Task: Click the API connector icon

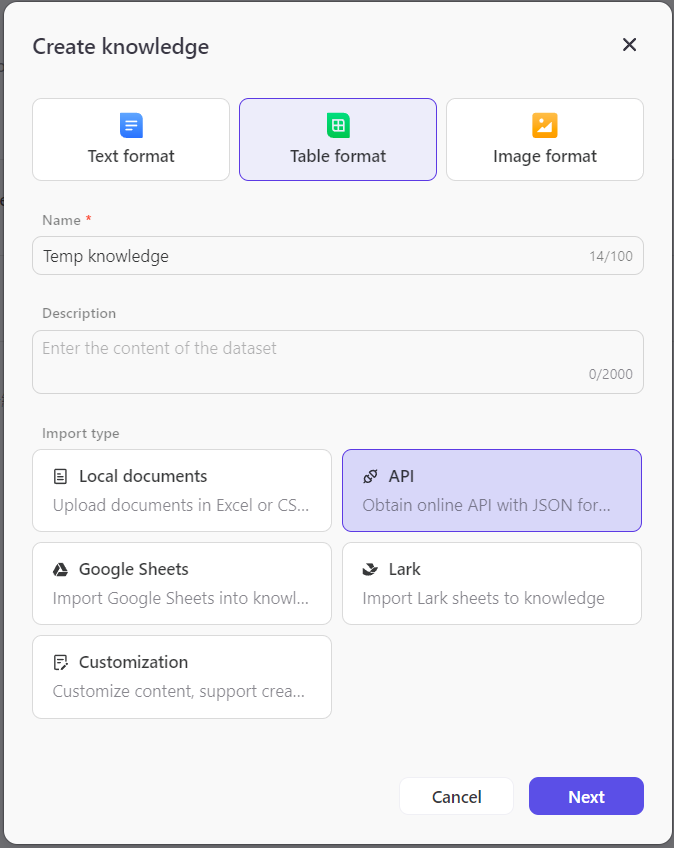Action: (371, 476)
